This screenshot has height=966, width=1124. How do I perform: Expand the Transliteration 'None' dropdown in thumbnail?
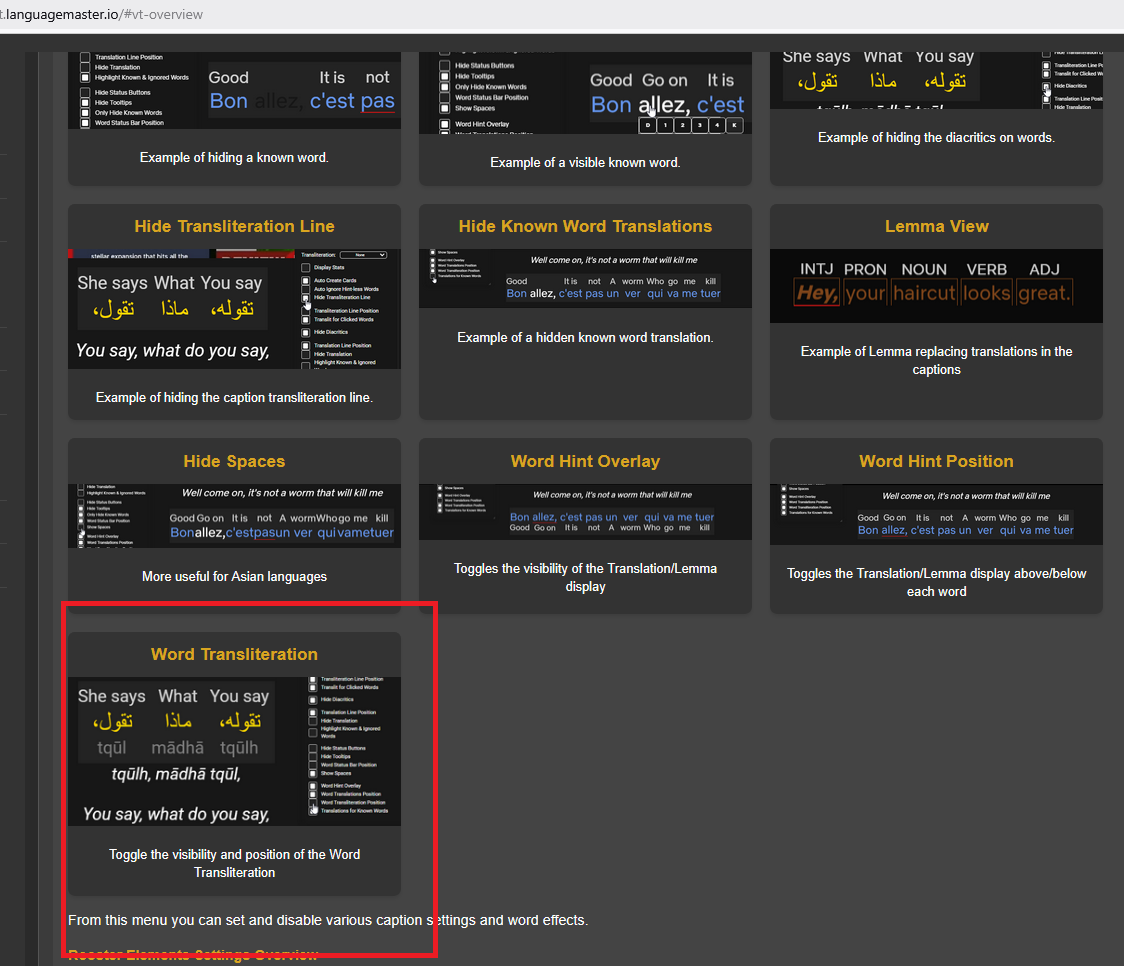(x=363, y=255)
